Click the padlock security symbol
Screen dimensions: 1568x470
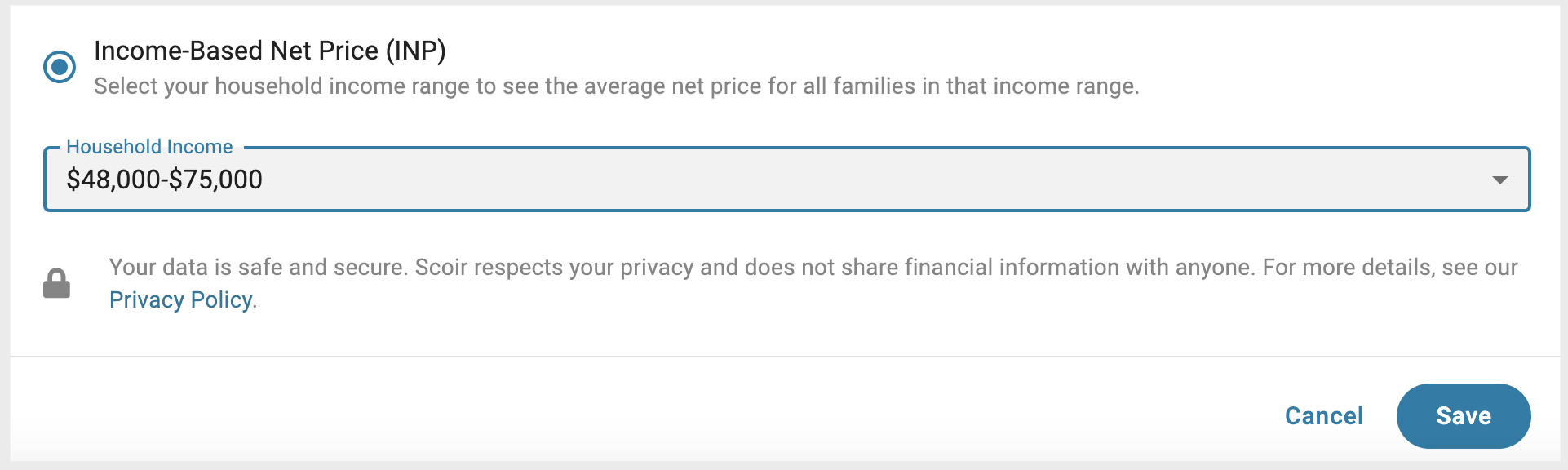56,283
